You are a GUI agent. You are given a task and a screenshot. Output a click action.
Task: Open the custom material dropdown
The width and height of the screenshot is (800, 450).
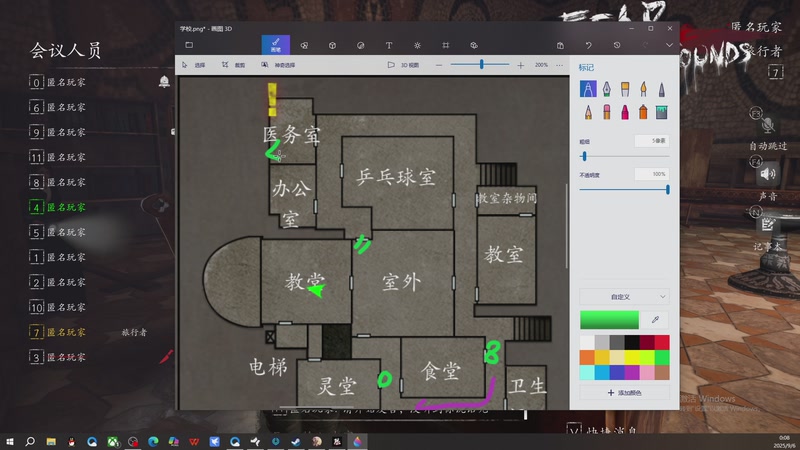(x=624, y=296)
